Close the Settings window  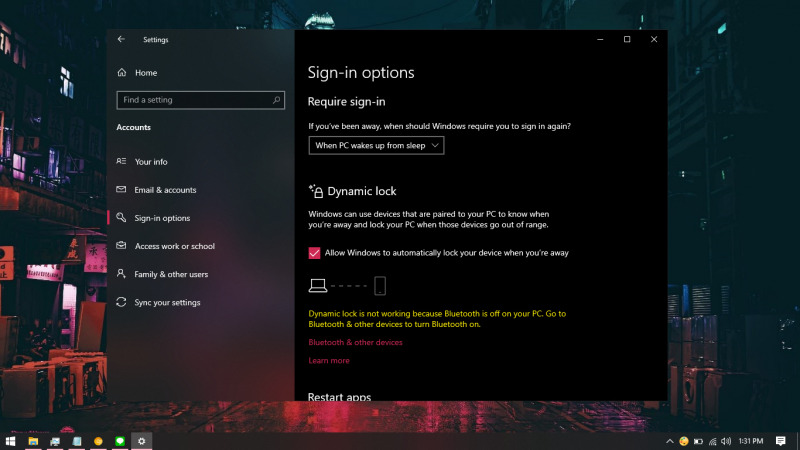click(x=654, y=39)
